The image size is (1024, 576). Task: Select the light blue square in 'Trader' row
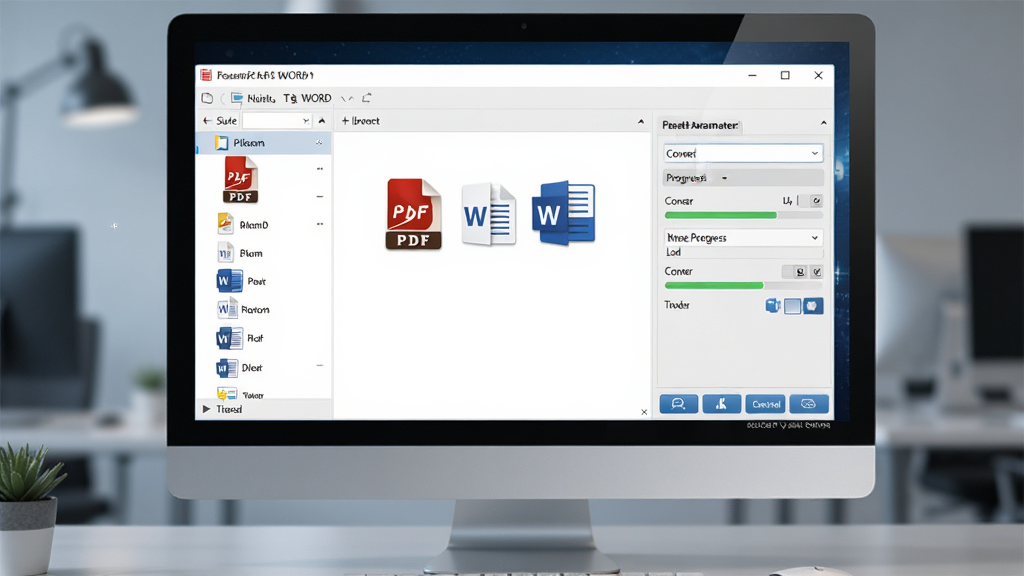792,306
